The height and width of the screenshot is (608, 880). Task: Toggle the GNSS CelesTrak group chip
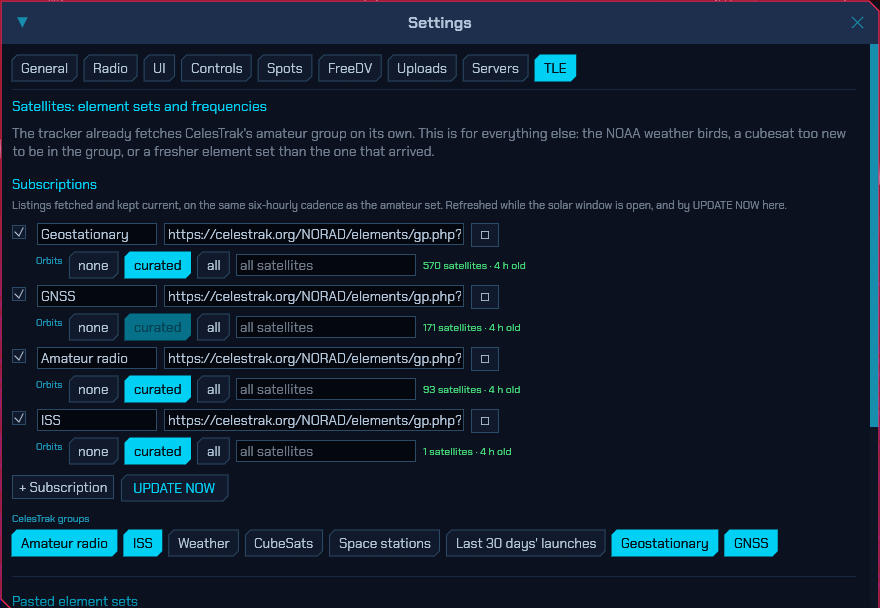point(751,543)
